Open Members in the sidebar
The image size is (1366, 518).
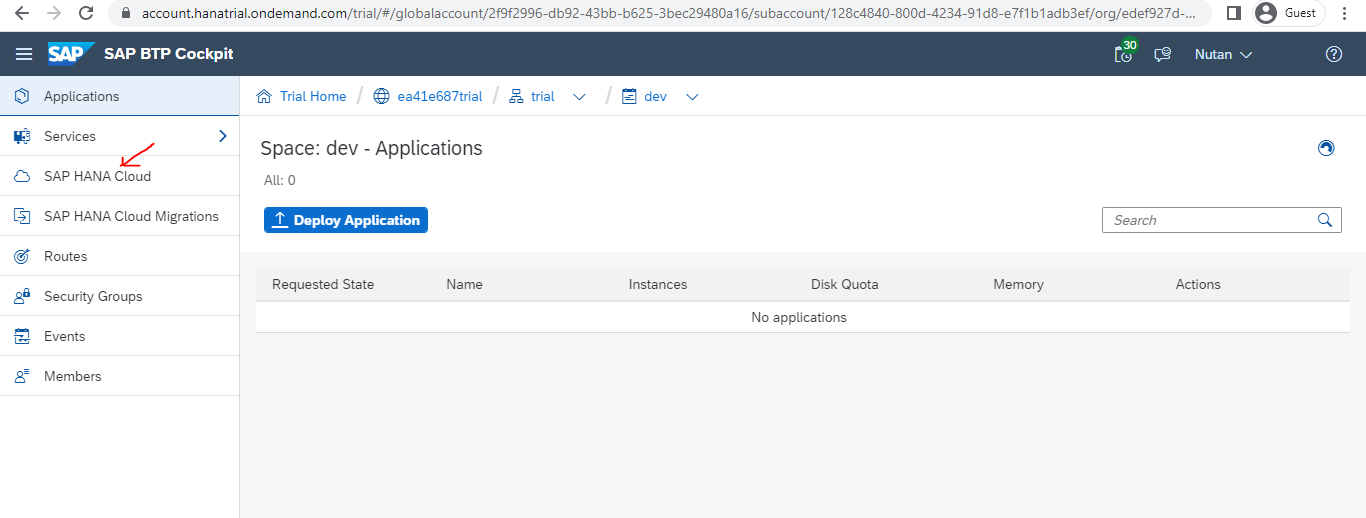120,376
